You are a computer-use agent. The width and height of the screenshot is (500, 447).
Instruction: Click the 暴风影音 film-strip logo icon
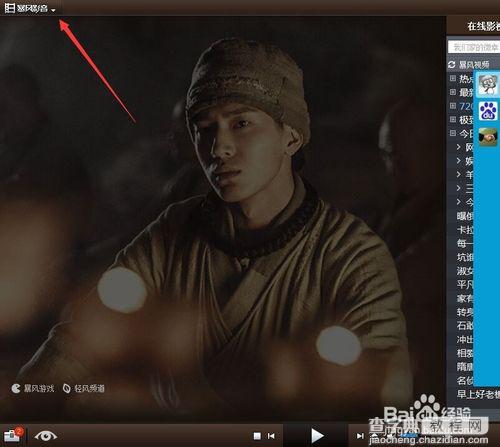tap(9, 8)
